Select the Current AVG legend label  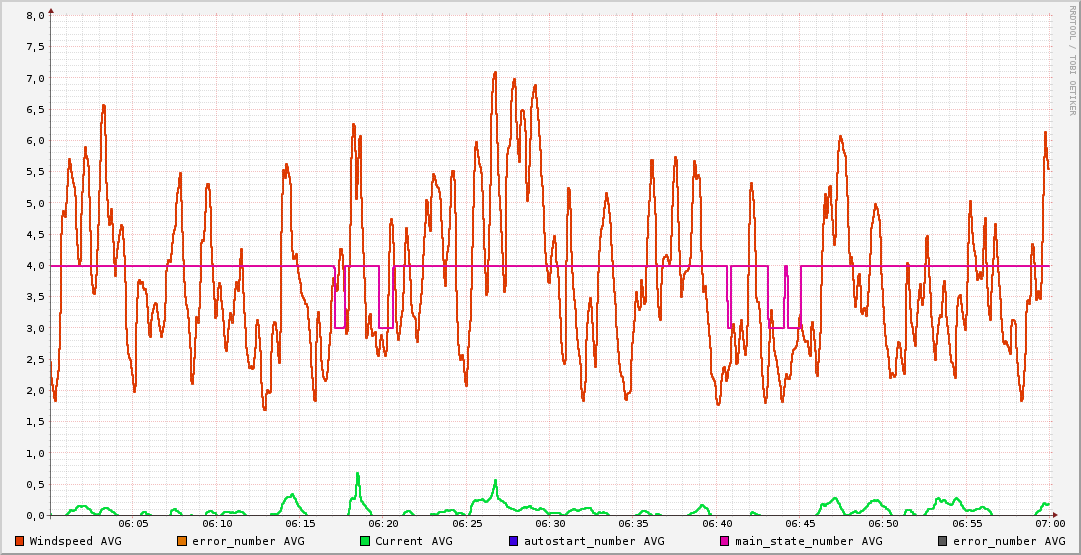pos(414,541)
